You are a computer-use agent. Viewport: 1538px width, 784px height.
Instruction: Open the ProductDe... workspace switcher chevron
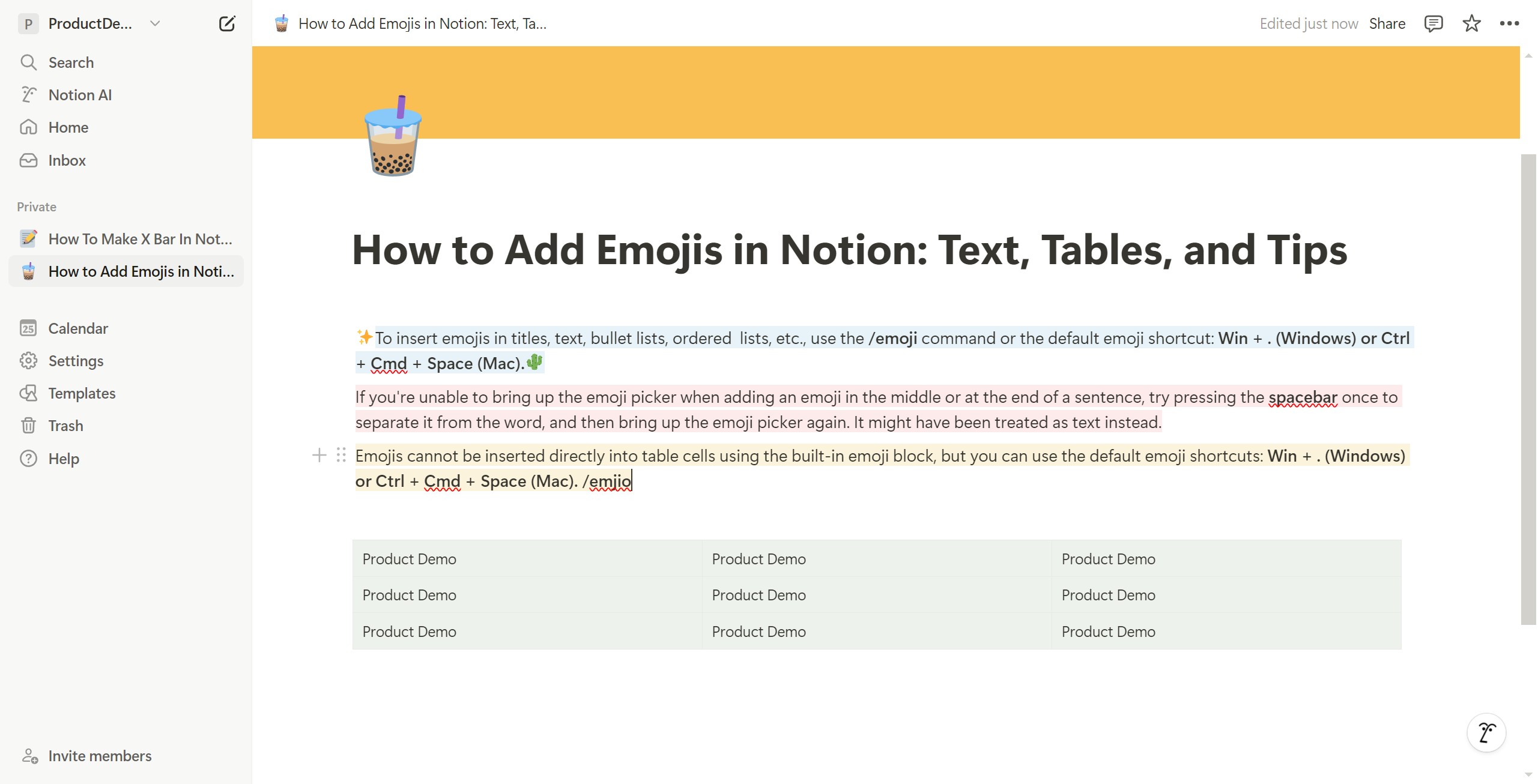[x=155, y=23]
